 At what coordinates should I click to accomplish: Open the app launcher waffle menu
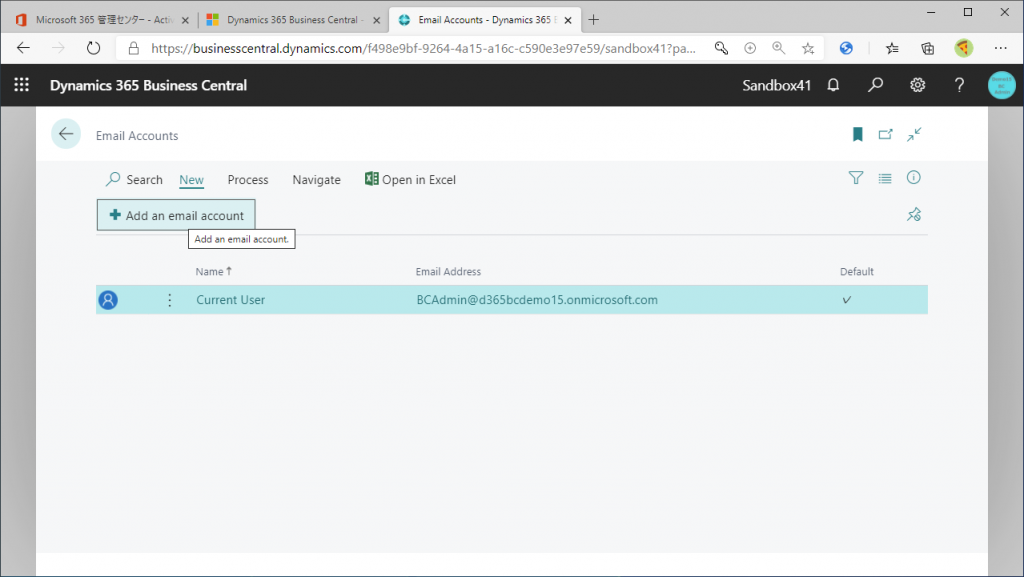(x=22, y=85)
